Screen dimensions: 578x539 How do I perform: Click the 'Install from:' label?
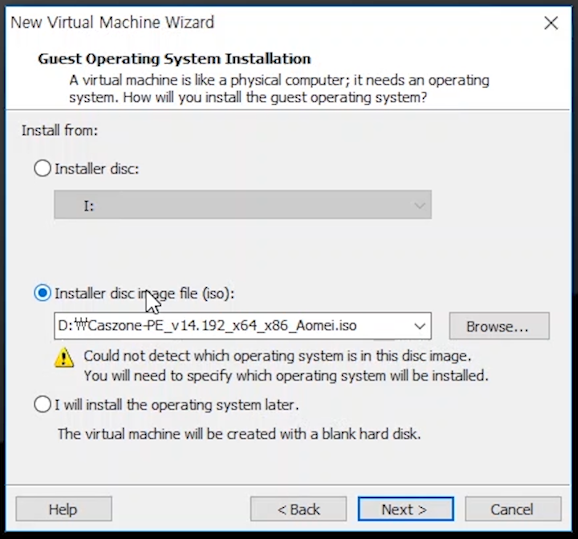60,131
